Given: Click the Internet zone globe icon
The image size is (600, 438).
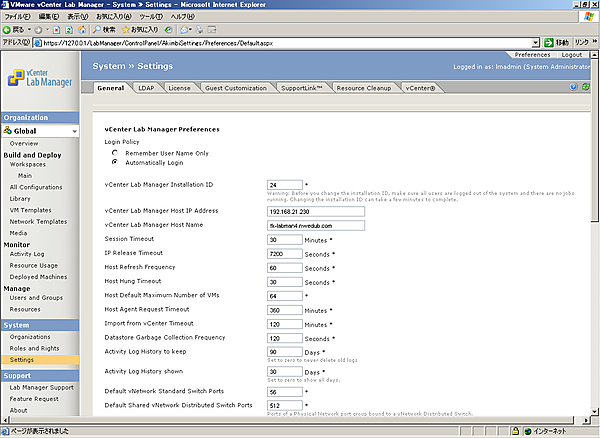Looking at the screenshot, I should (x=528, y=431).
